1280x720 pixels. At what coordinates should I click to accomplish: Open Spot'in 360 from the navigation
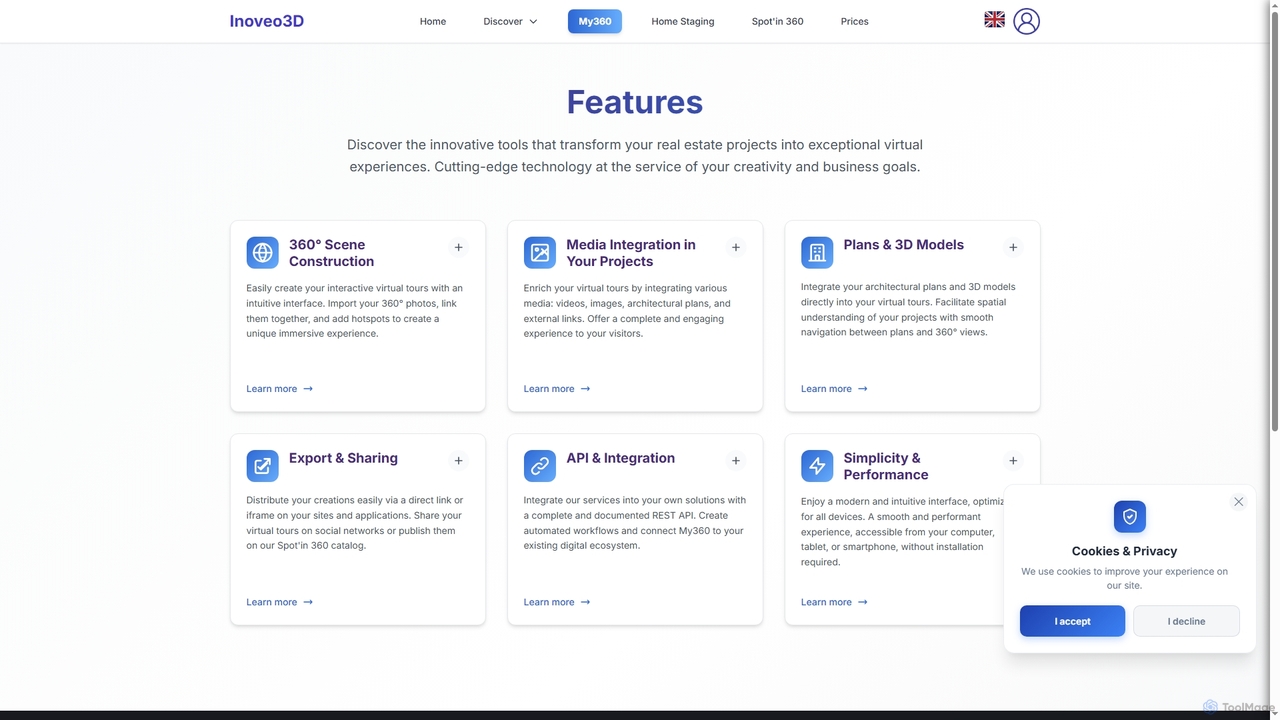pos(777,21)
